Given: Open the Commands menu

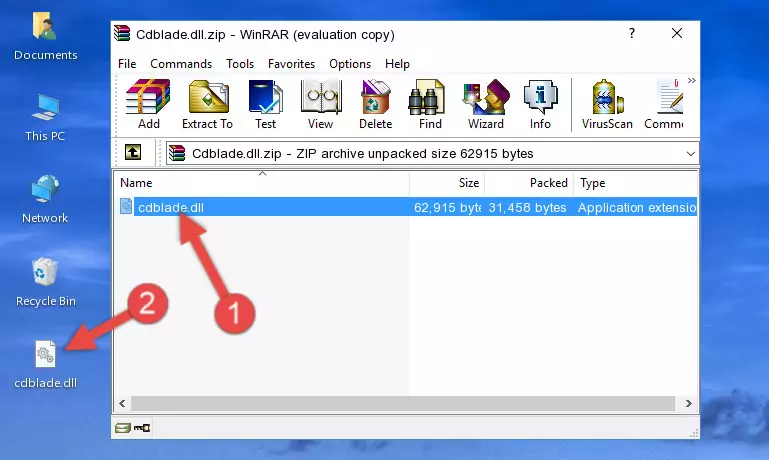Looking at the screenshot, I should tap(181, 64).
